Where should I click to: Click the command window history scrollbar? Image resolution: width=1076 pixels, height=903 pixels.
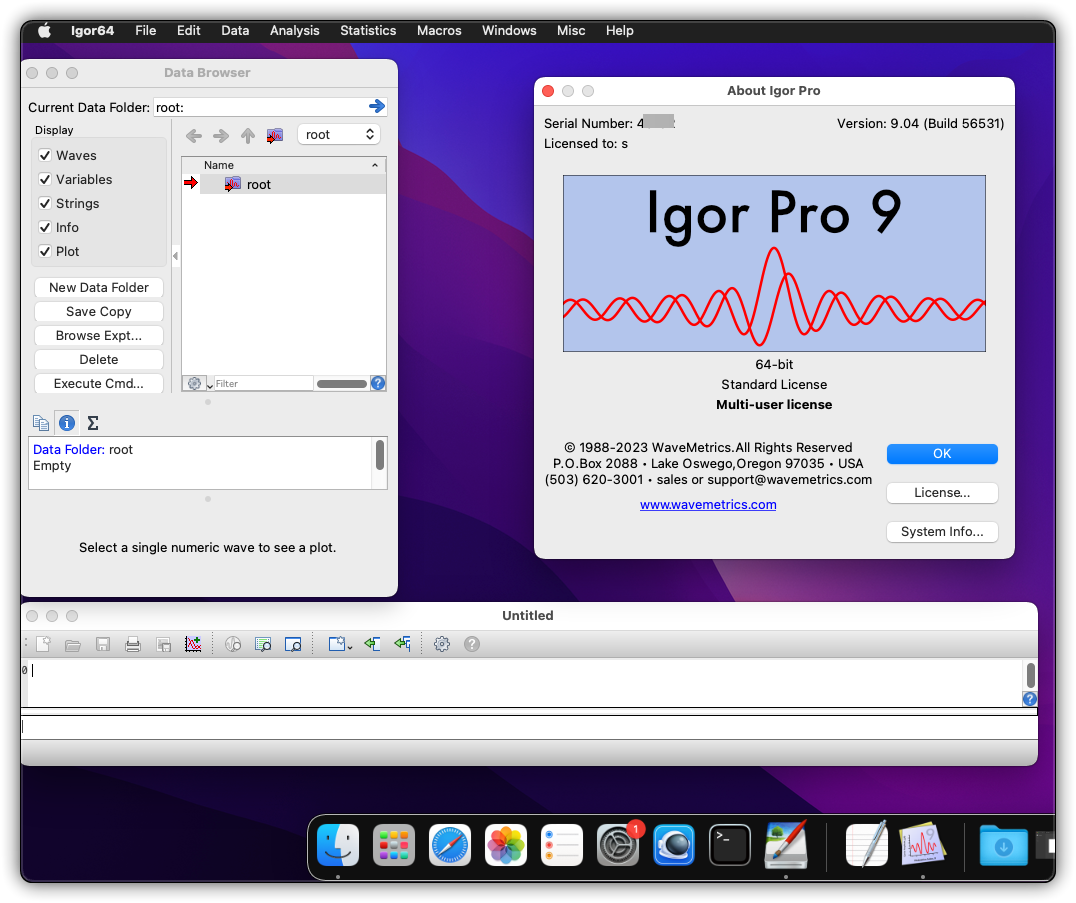click(x=1030, y=675)
